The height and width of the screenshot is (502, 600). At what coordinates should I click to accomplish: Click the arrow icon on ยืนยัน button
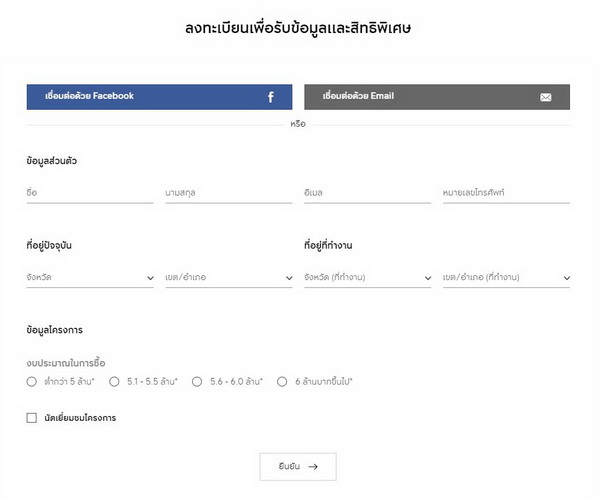click(x=313, y=466)
